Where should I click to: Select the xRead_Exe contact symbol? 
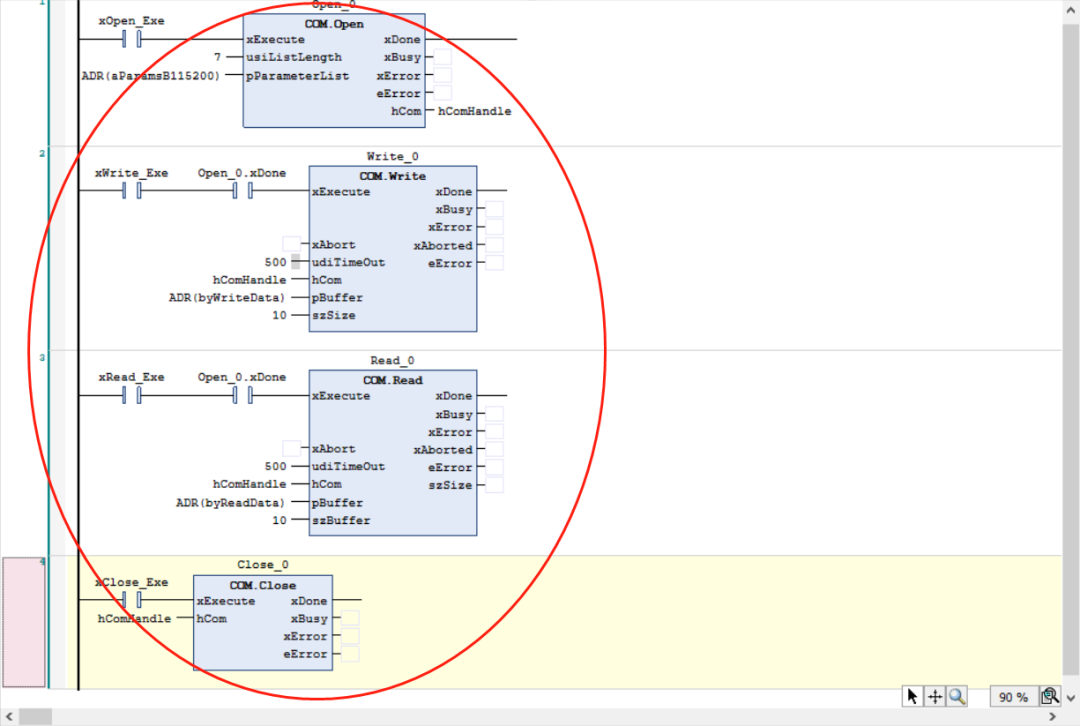[x=132, y=395]
